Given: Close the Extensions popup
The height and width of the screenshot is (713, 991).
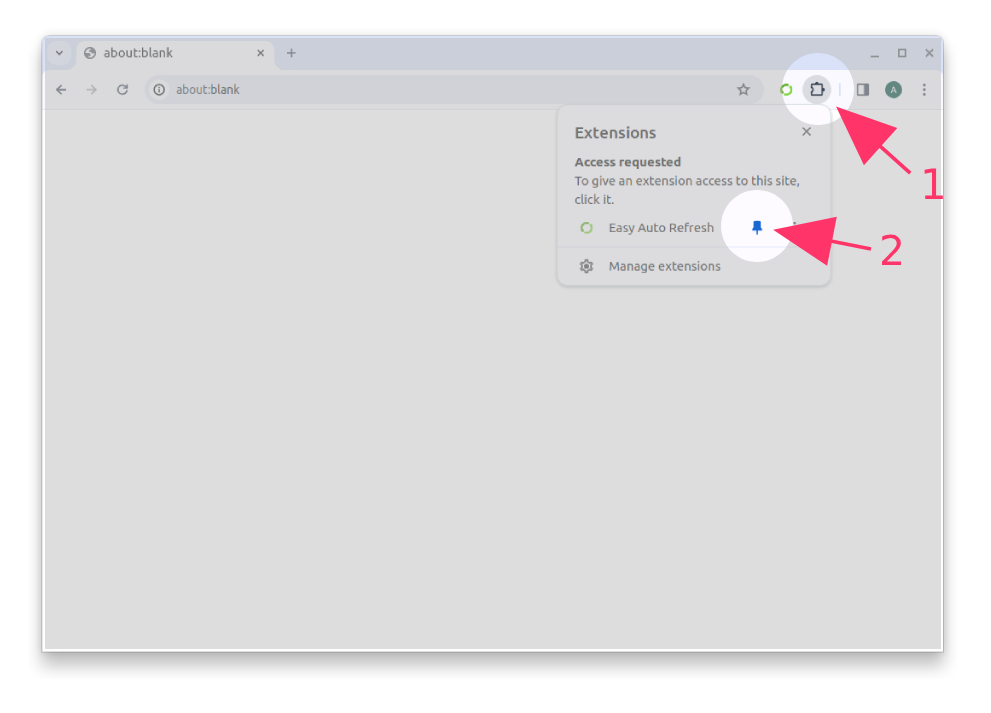Looking at the screenshot, I should [x=806, y=132].
